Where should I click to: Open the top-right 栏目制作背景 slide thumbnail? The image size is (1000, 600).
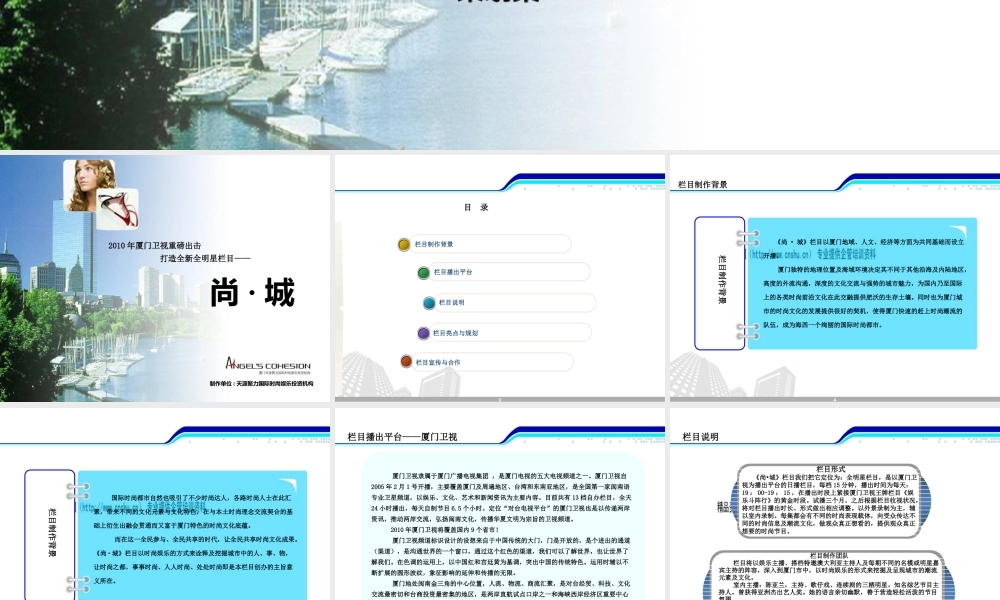click(x=835, y=279)
